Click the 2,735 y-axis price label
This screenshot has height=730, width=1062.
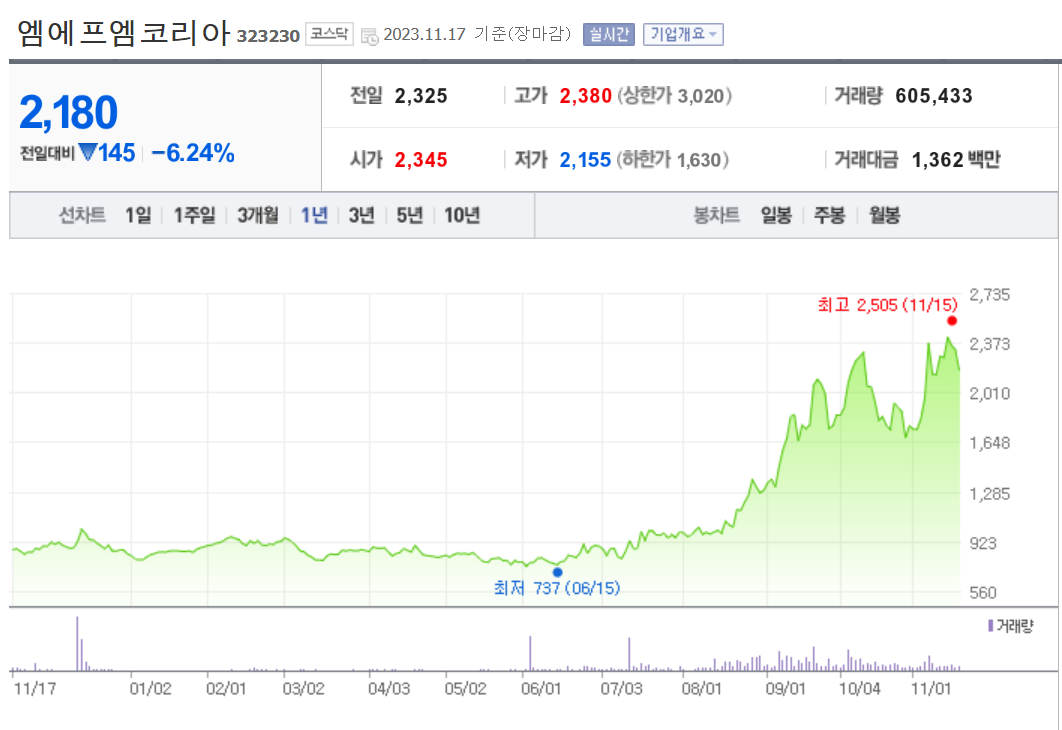(x=990, y=295)
